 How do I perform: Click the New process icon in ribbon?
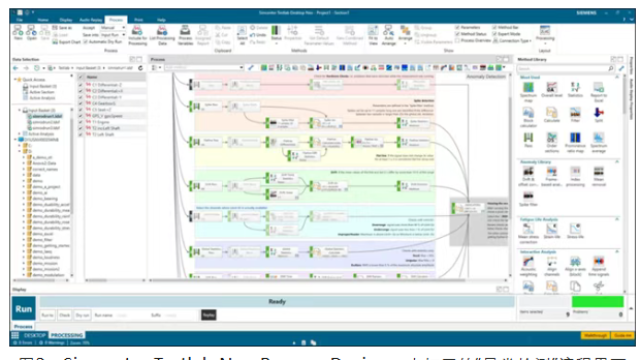point(18,33)
